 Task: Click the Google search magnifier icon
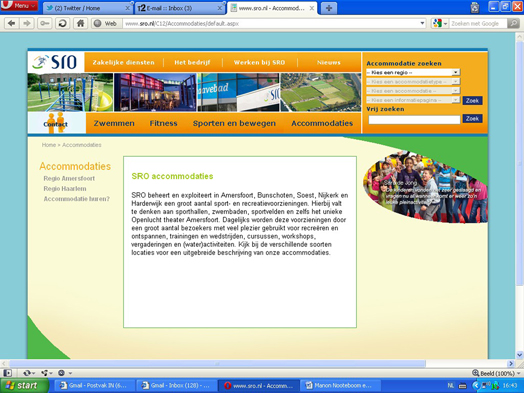coord(513,23)
